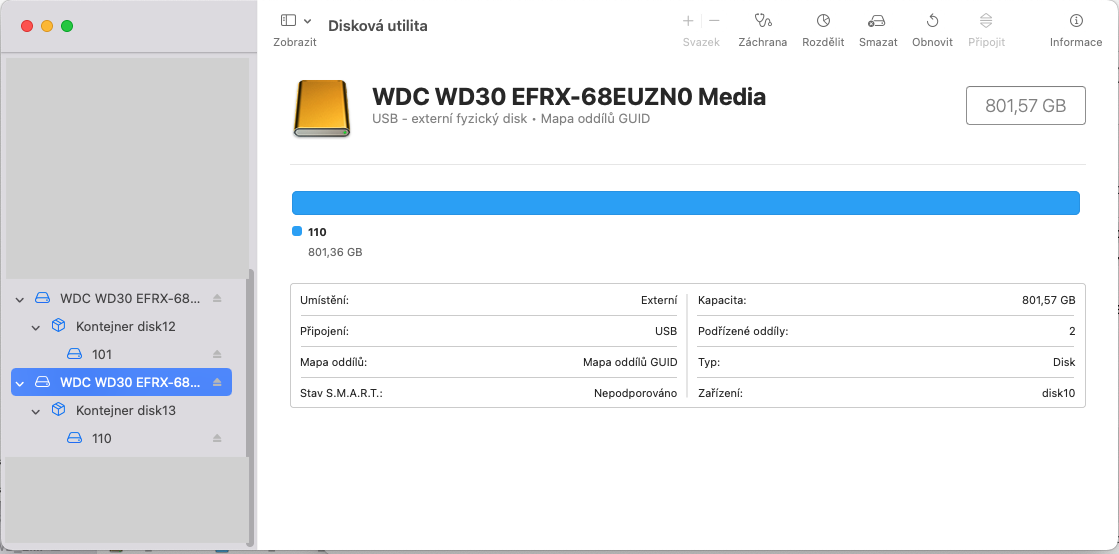1119x554 pixels.
Task: Click the USB connection value
Action: [x=666, y=331]
